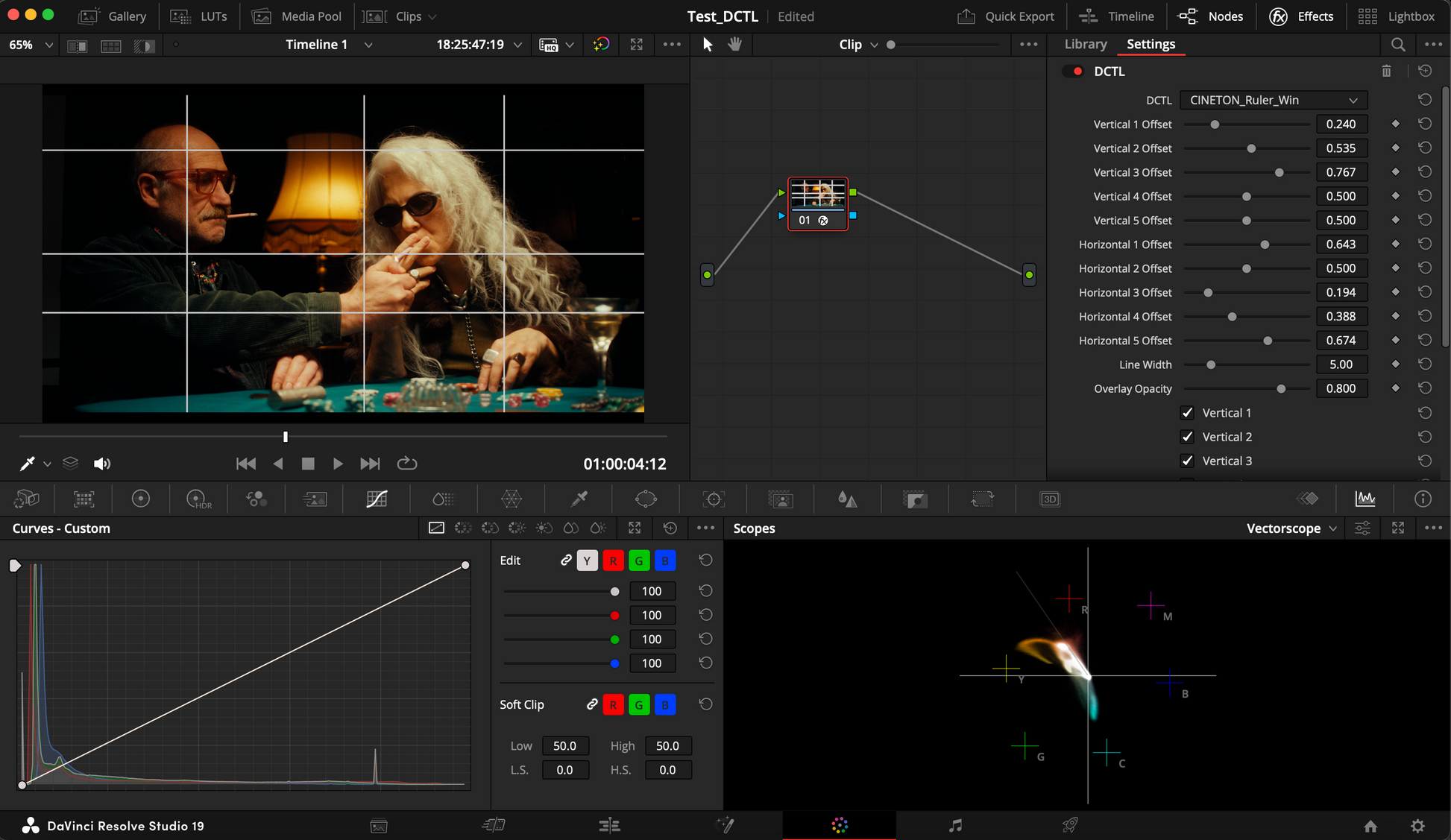Adjust the Overlay Opacity slider handle
This screenshot has width=1451, height=840.
(x=1281, y=389)
